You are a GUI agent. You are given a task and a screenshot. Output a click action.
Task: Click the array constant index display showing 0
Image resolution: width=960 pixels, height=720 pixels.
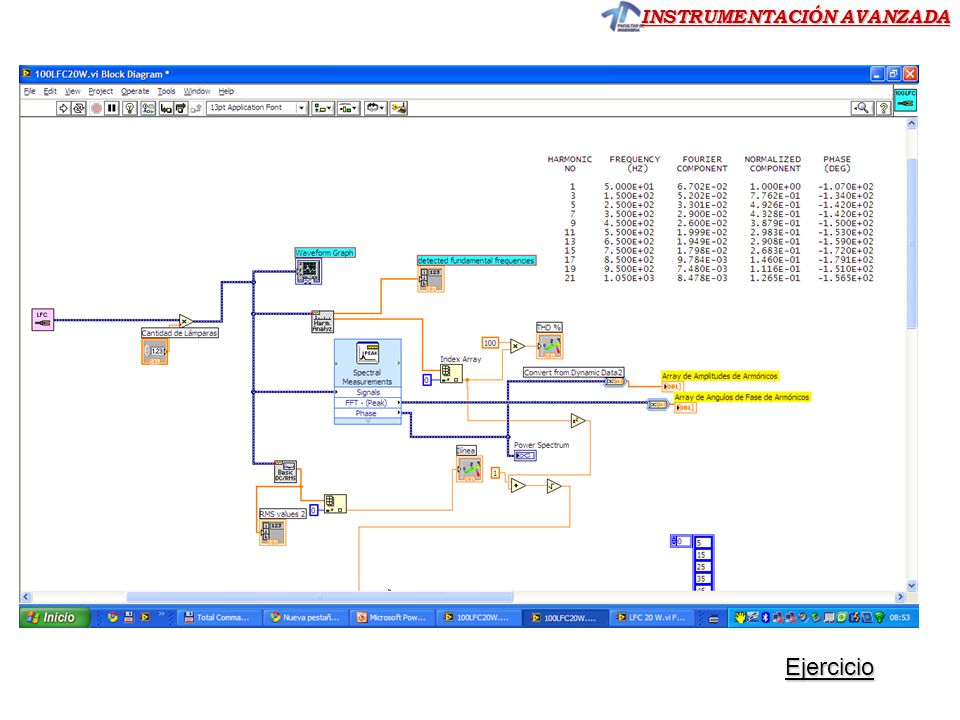680,541
